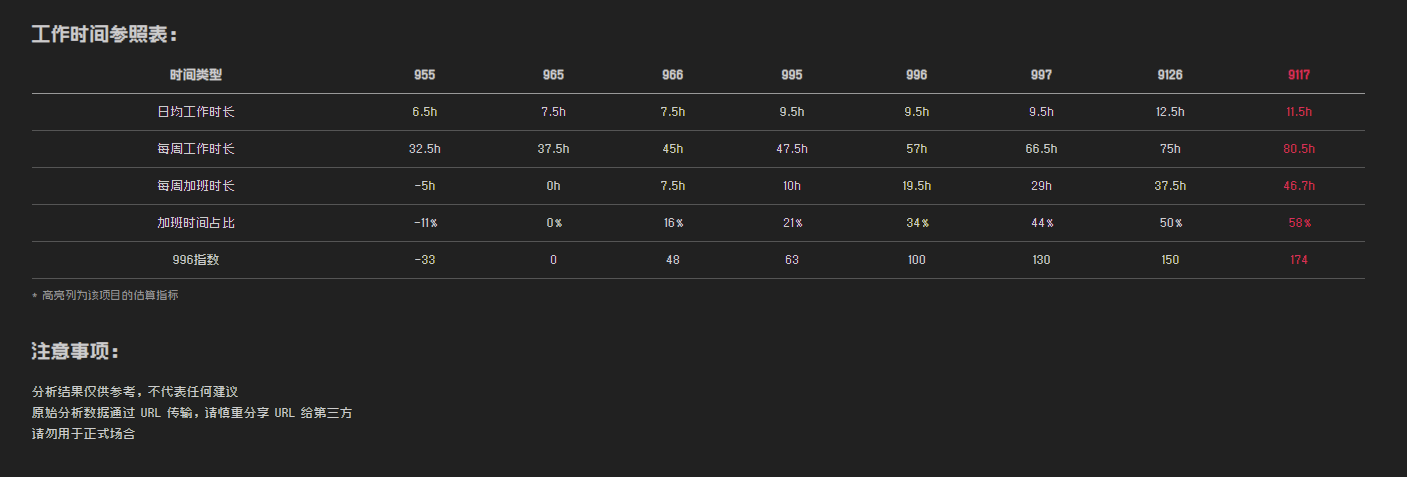This screenshot has height=477, width=1407.
Task: Click the 日均工作时长 row label
Action: point(196,112)
